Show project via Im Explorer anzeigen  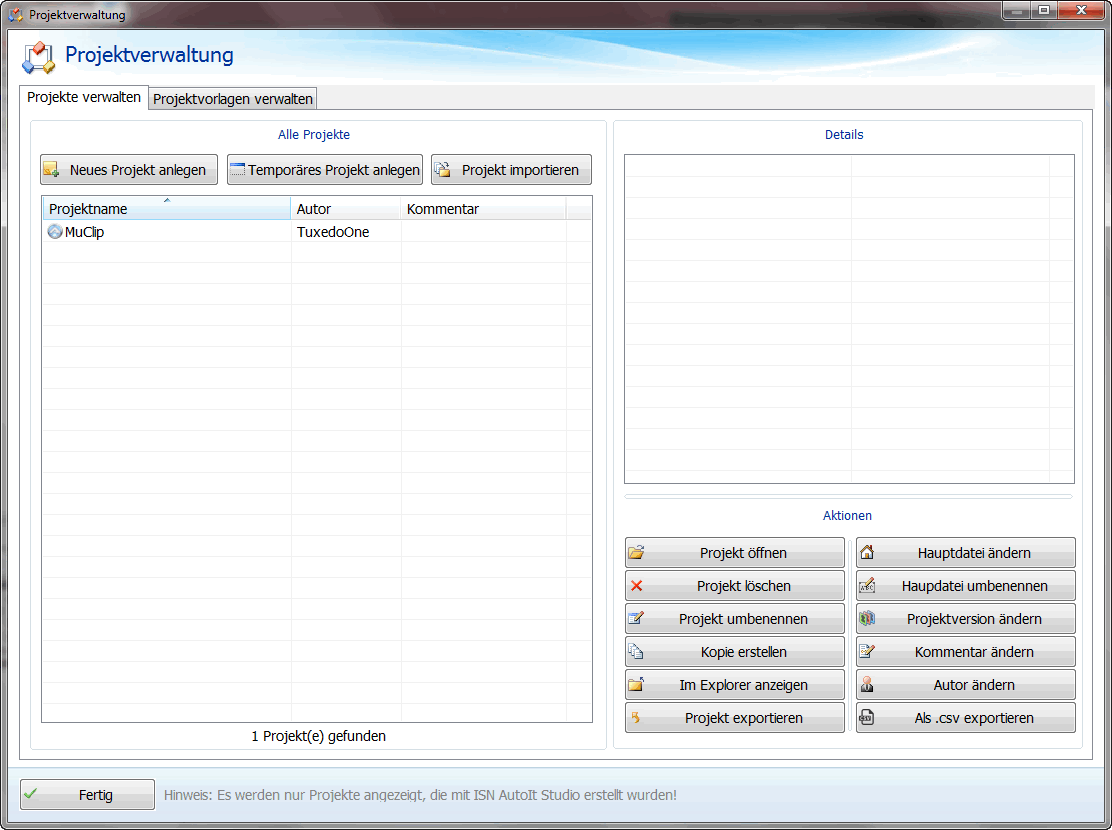(735, 685)
